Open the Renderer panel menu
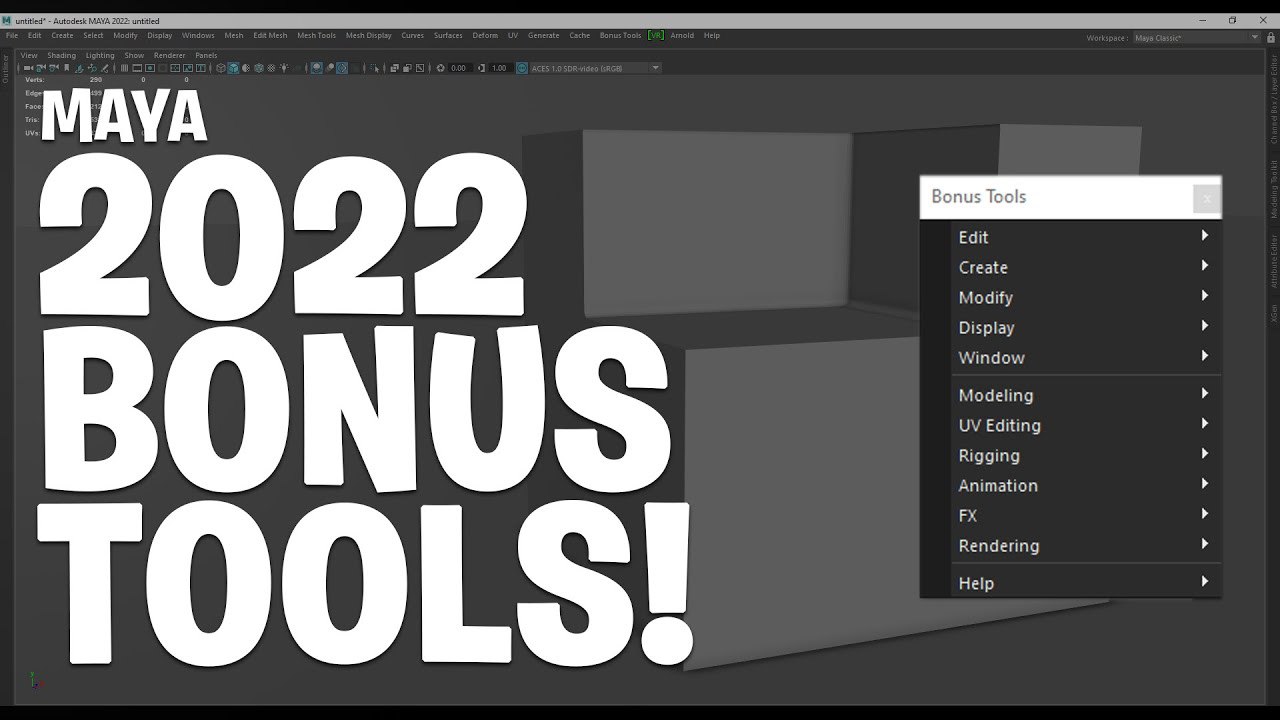This screenshot has height=720, width=1280. pyautogui.click(x=169, y=55)
